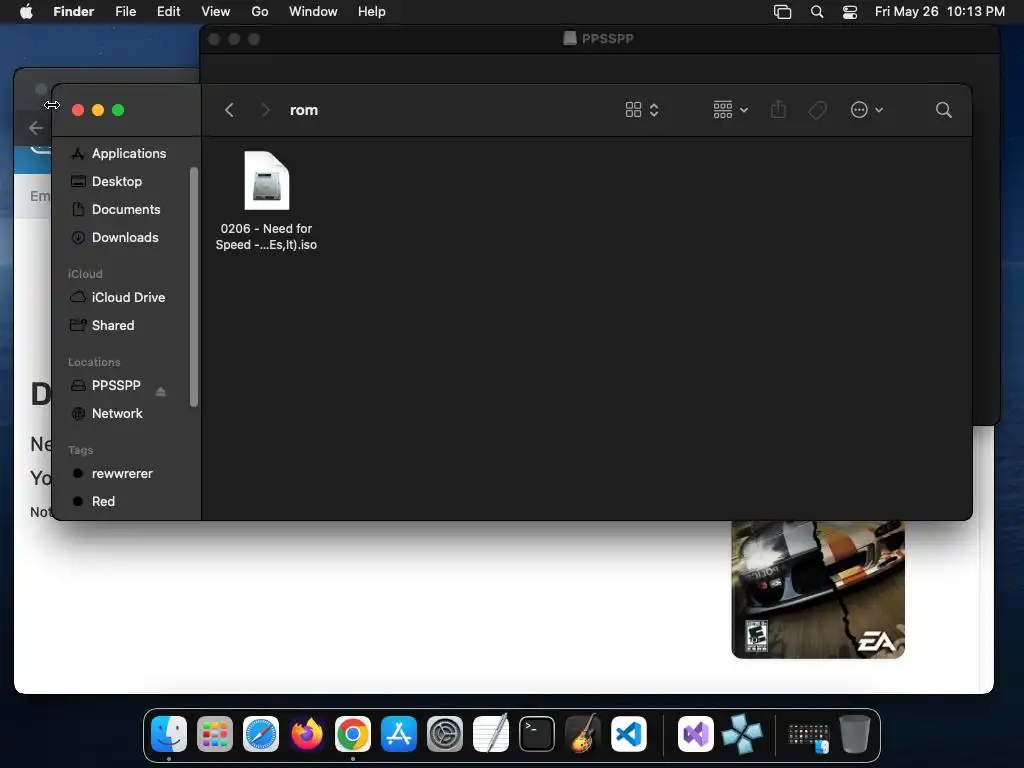Select the rewwrerer tag
Image resolution: width=1024 pixels, height=768 pixels.
click(x=121, y=473)
